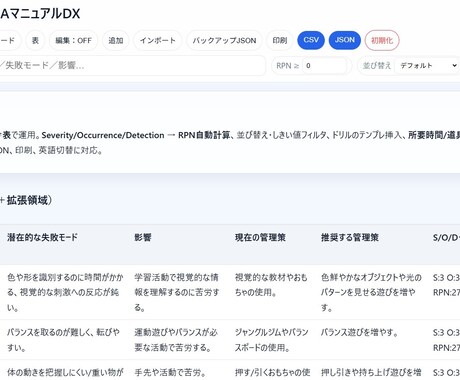Select the cell starting 体の動きを把握しにくい
The height and width of the screenshot is (380, 460).
[x=65, y=373]
